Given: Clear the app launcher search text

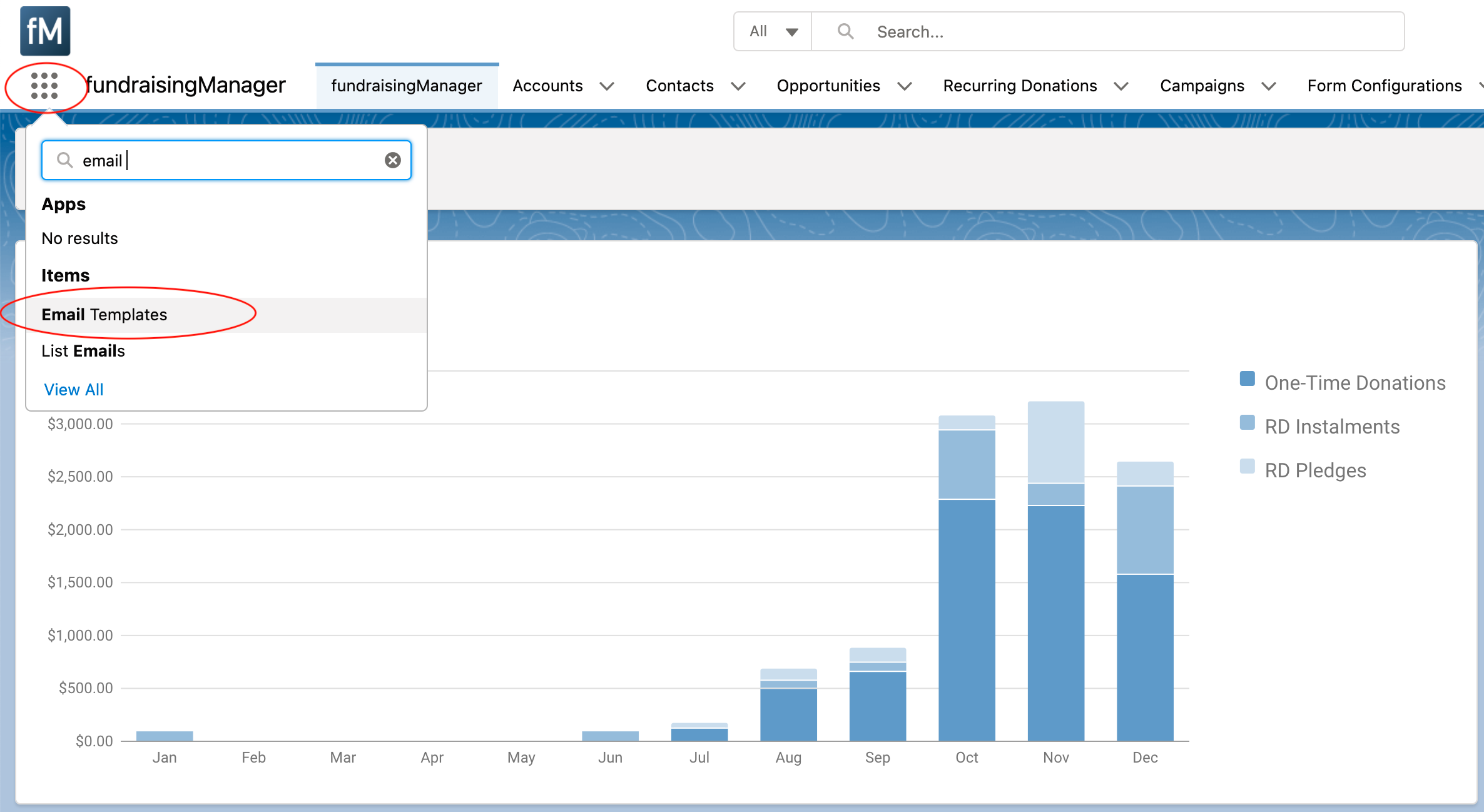Looking at the screenshot, I should click(x=392, y=161).
